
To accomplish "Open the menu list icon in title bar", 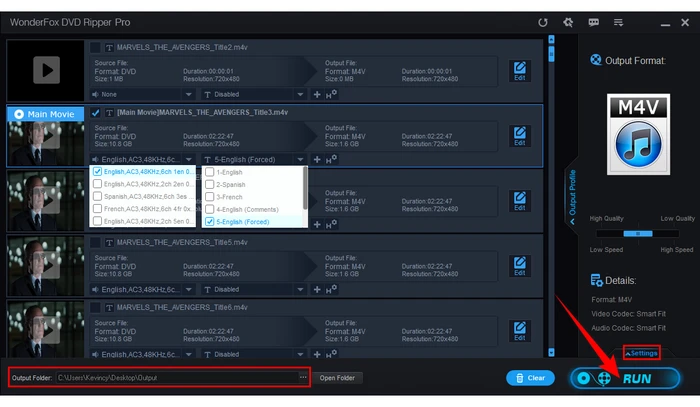I will click(618, 22).
